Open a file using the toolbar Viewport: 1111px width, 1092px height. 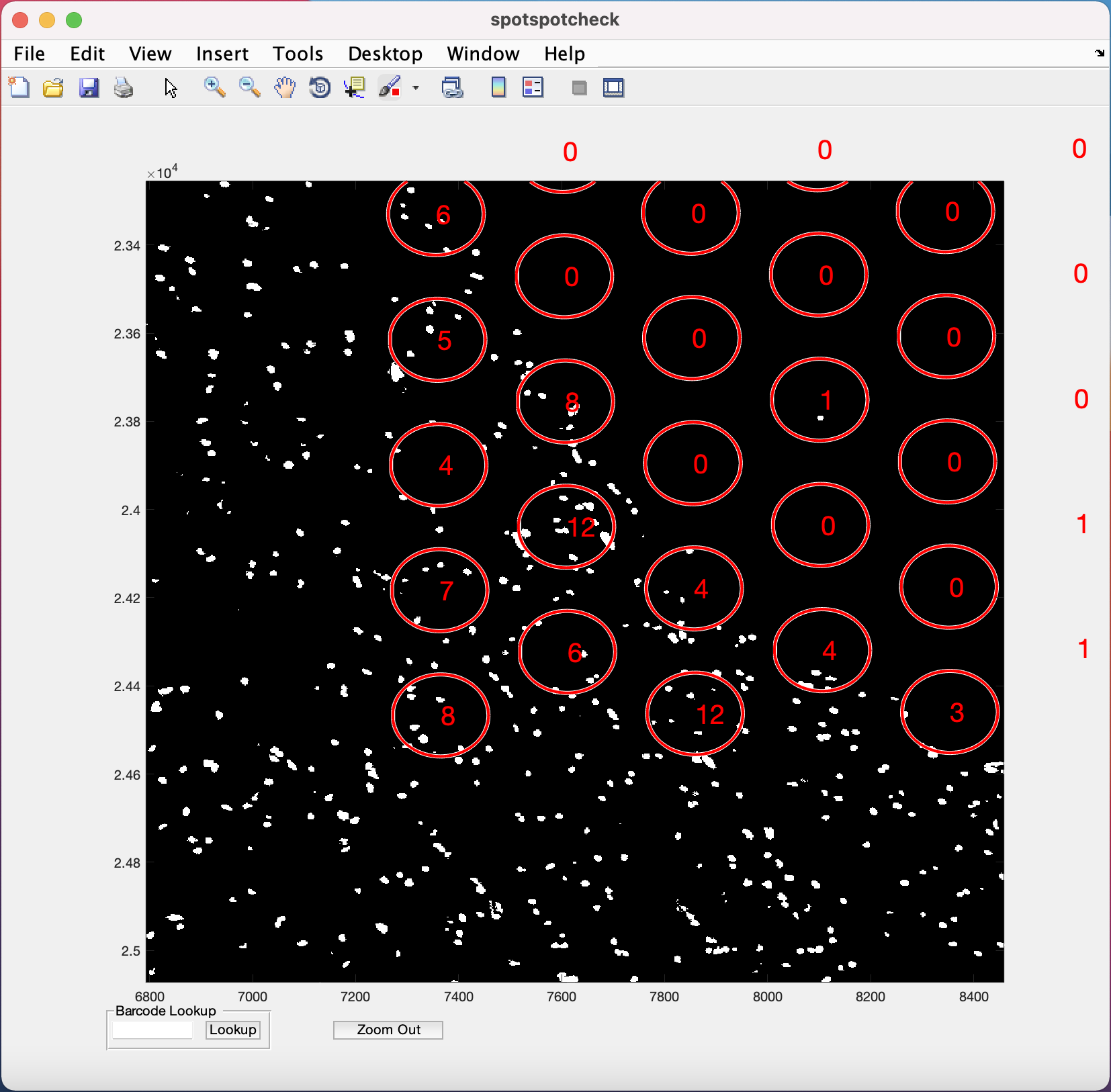pos(53,87)
